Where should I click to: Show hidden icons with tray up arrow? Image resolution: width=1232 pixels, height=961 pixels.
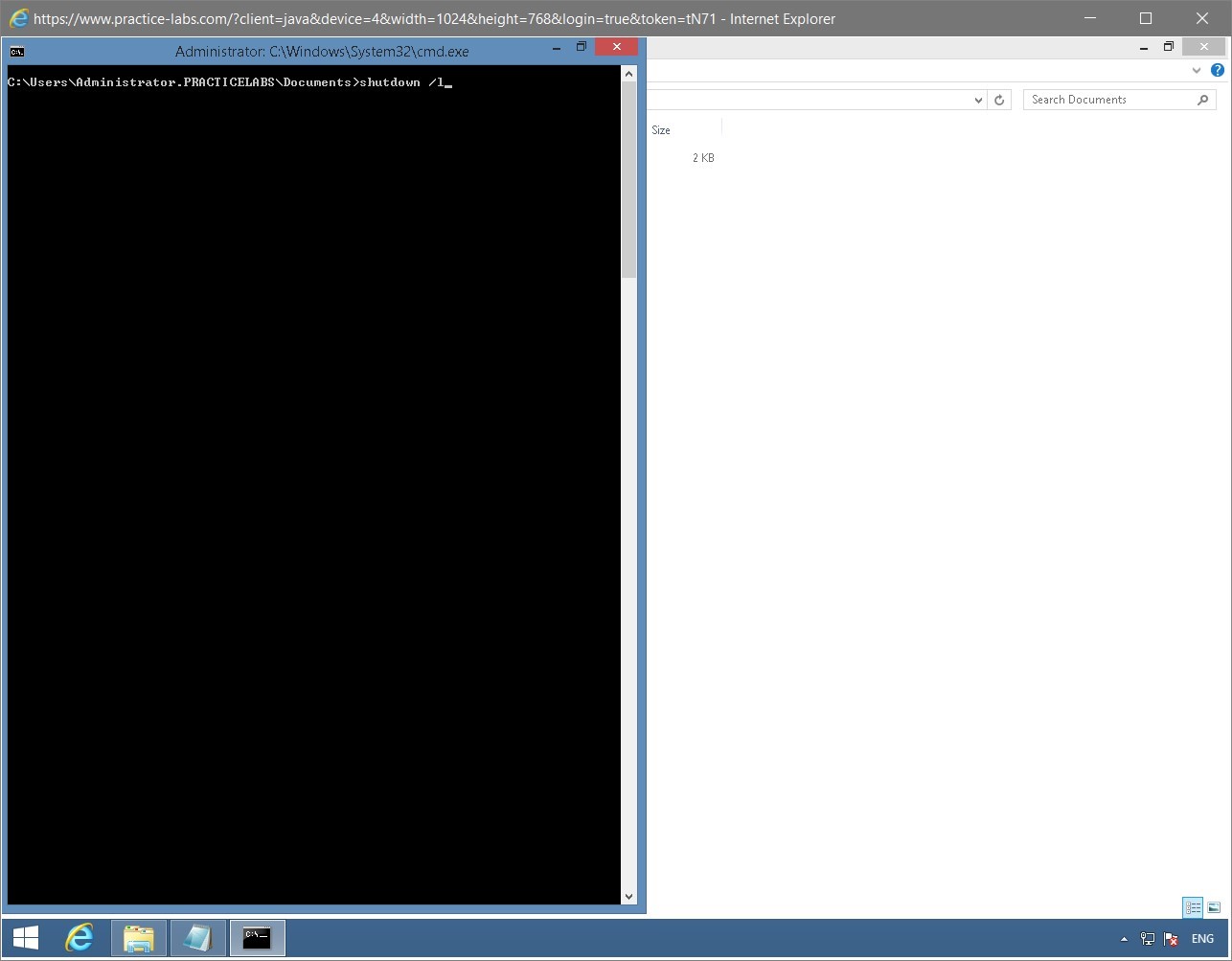(1125, 938)
